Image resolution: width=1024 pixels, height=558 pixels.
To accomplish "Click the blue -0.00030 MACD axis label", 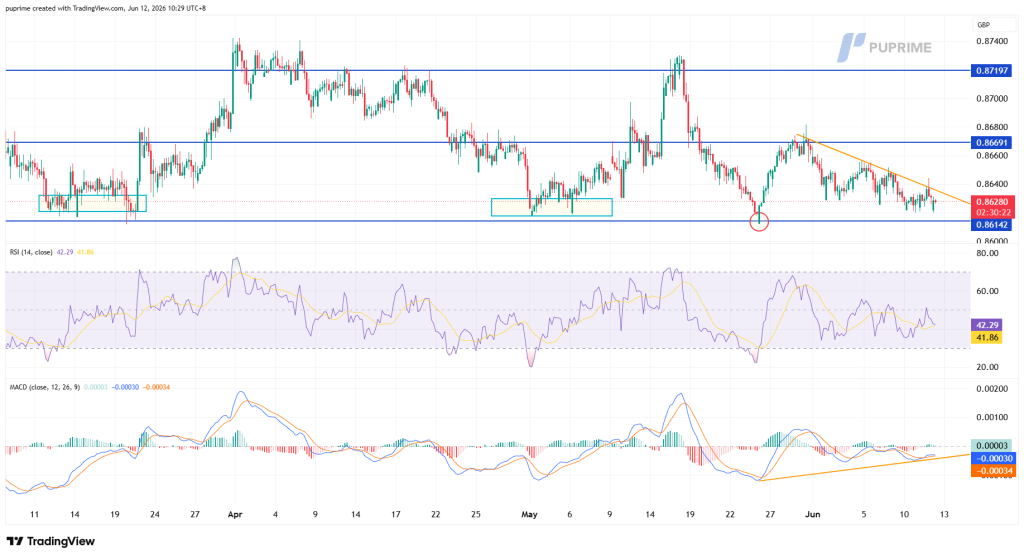I will point(992,459).
